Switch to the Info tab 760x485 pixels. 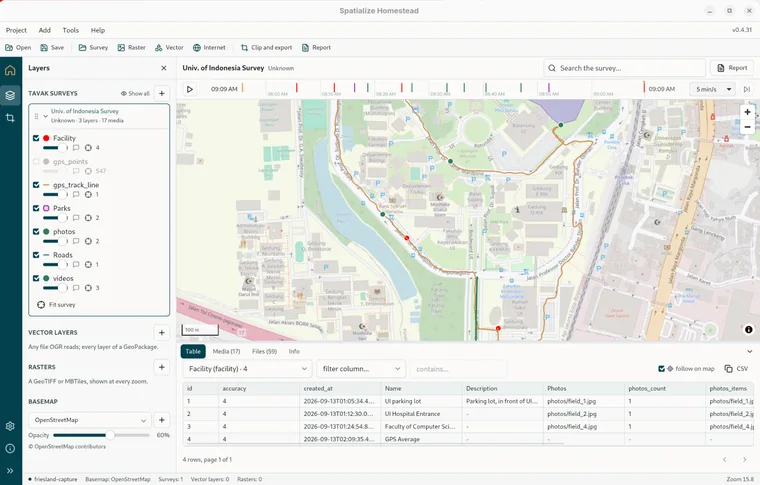[x=294, y=351]
